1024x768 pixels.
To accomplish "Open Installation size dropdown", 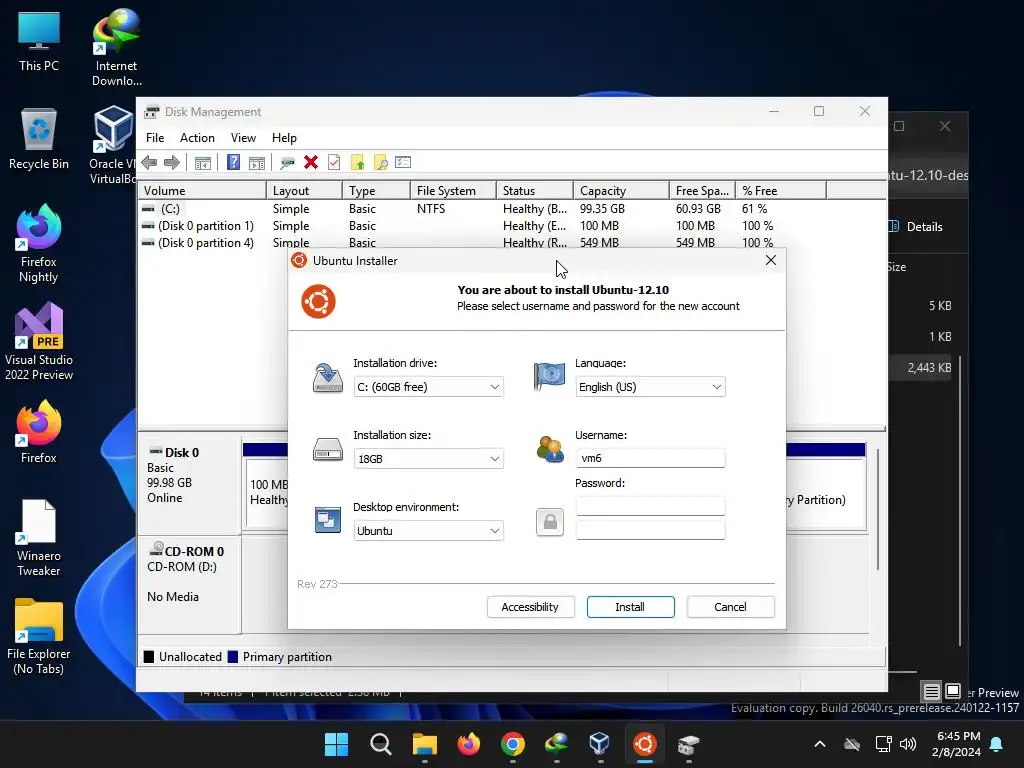I will pyautogui.click(x=428, y=459).
